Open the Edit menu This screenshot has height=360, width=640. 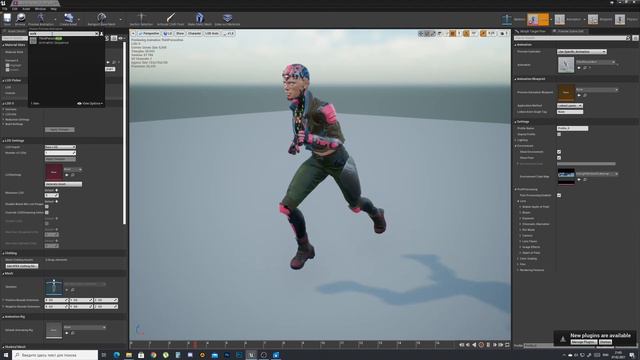[15, 9]
